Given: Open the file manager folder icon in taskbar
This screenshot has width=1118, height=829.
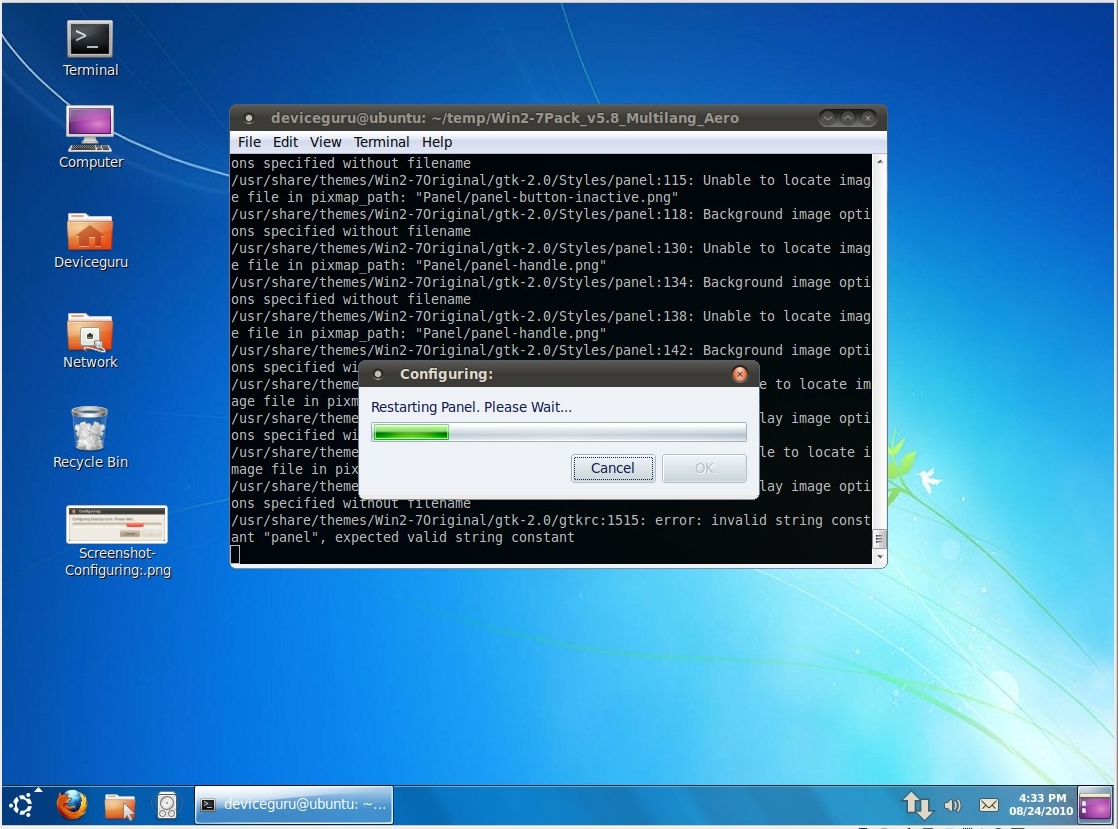Looking at the screenshot, I should [119, 805].
